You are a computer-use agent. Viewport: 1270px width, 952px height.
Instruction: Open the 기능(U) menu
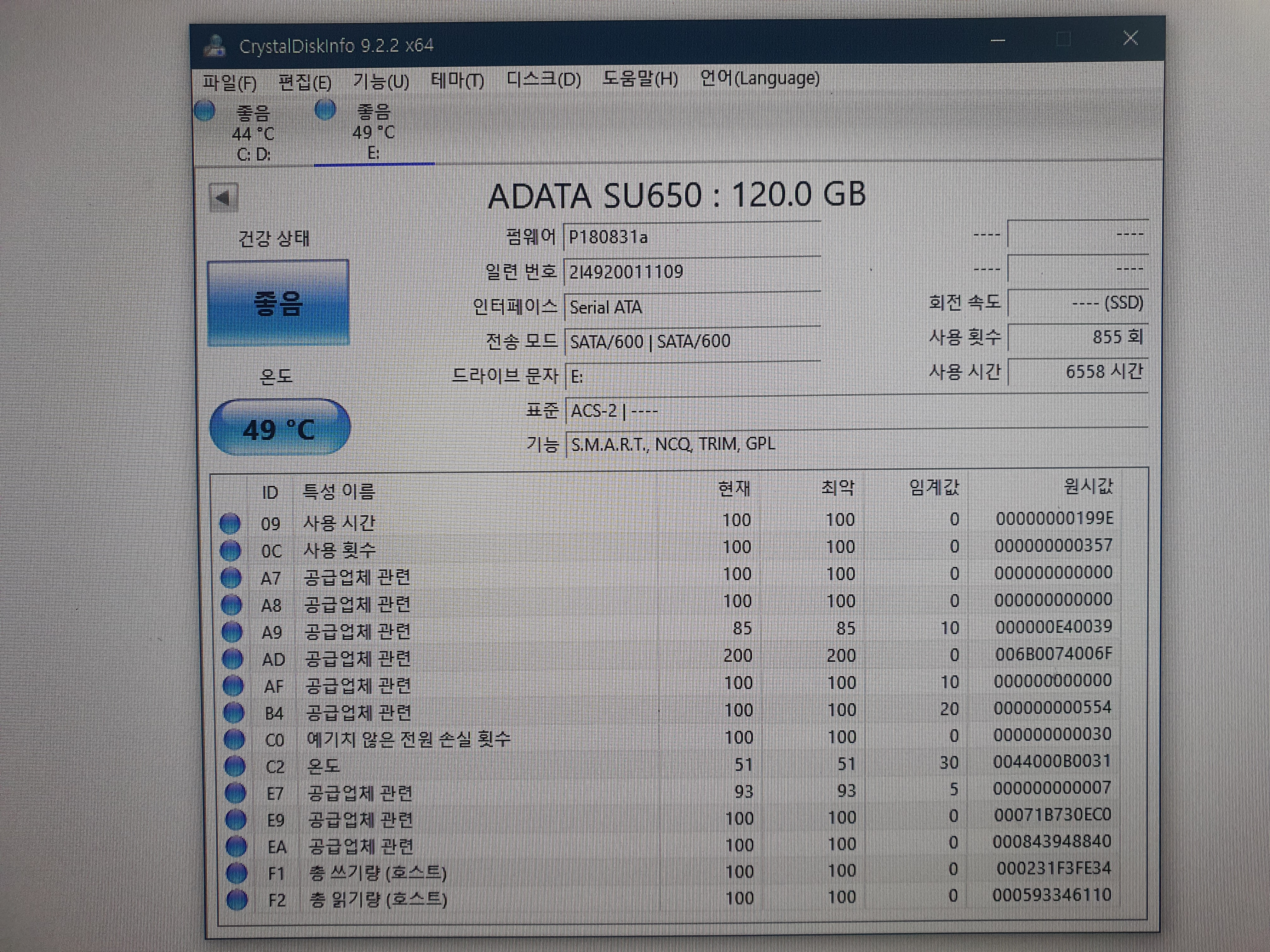pos(381,82)
